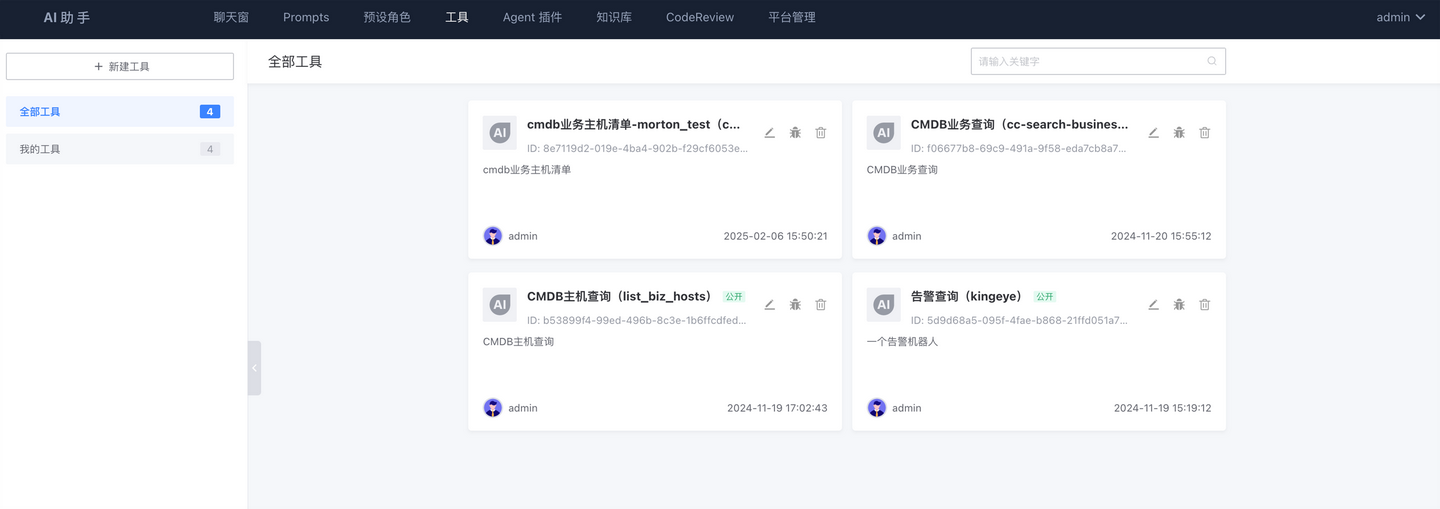Focus the keyword search input field
Viewport: 1440px width, 509px height.
coord(1098,61)
